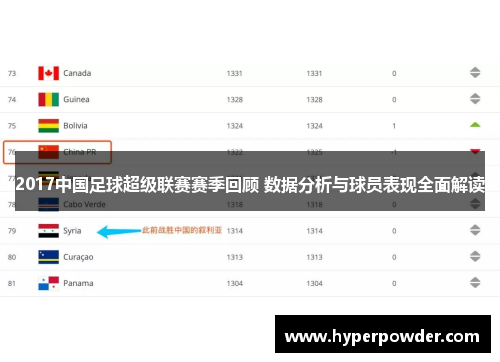Select rank number 79
Image resolution: width=500 pixels, height=362 pixels.
pos(12,231)
